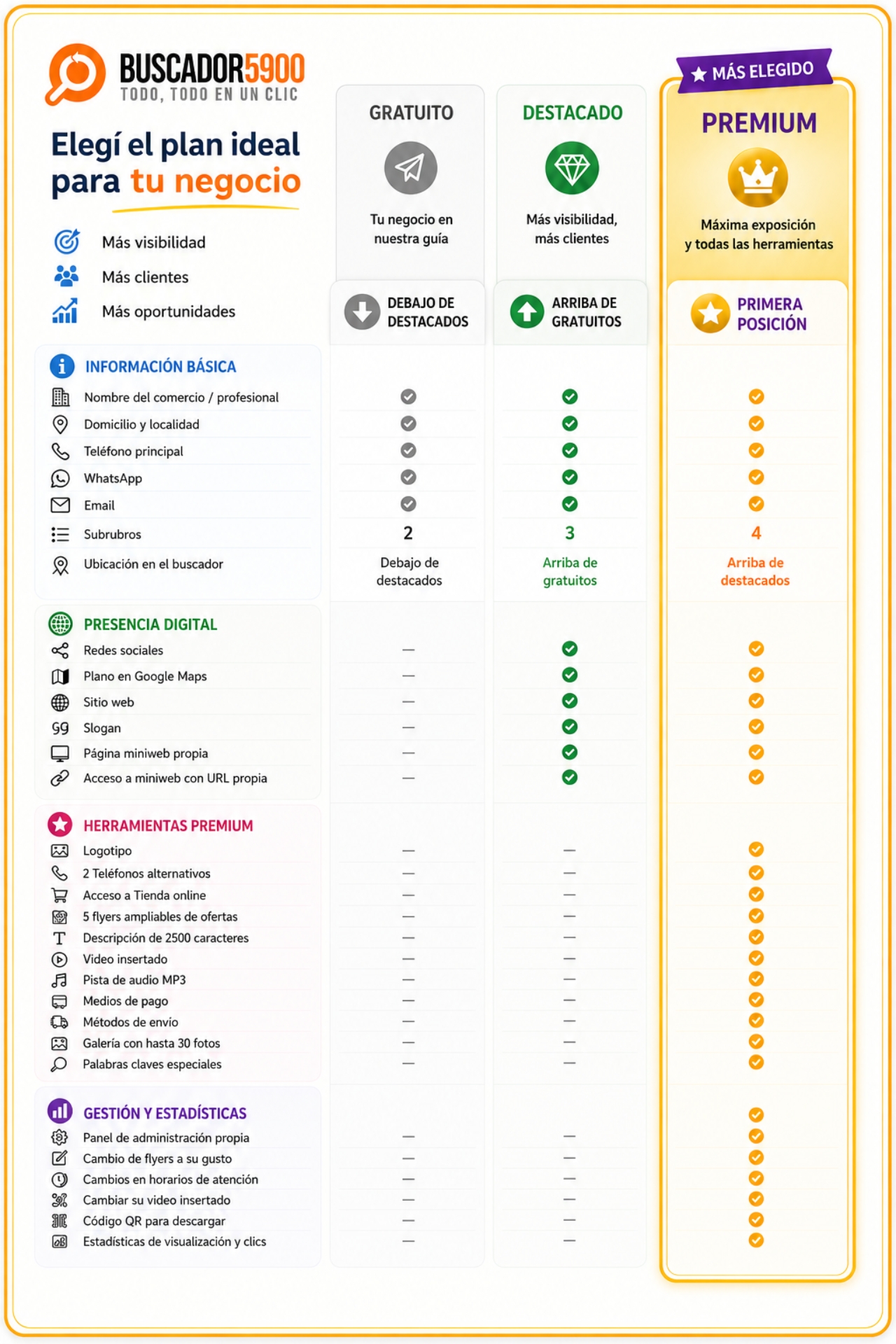Click the pink star Herramientas Premium icon

click(x=60, y=825)
